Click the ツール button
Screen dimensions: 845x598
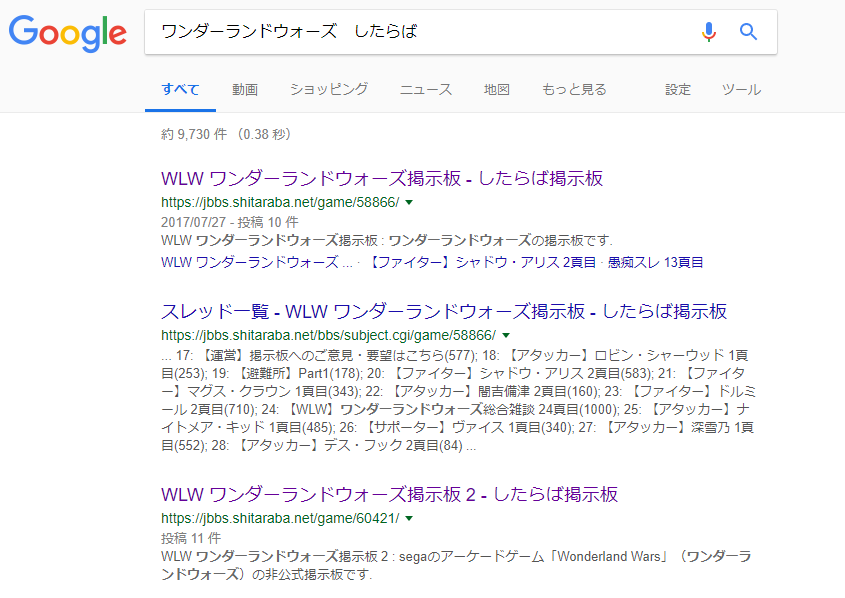click(742, 89)
